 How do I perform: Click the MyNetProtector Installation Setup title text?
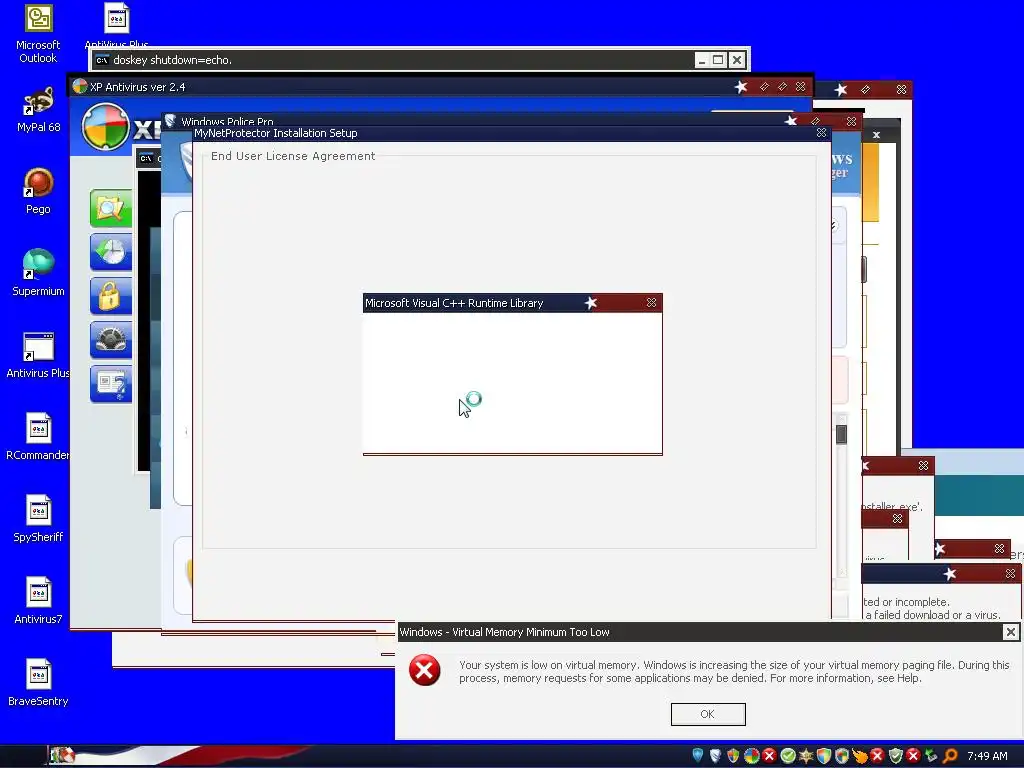[276, 133]
